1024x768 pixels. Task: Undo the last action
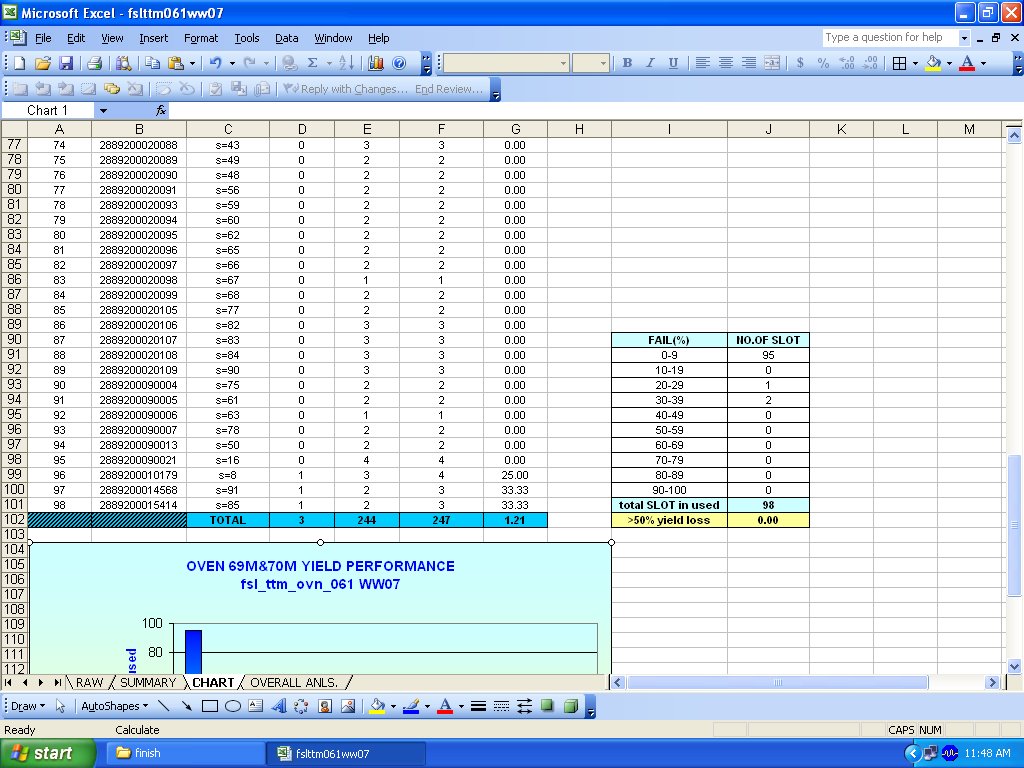pos(215,63)
